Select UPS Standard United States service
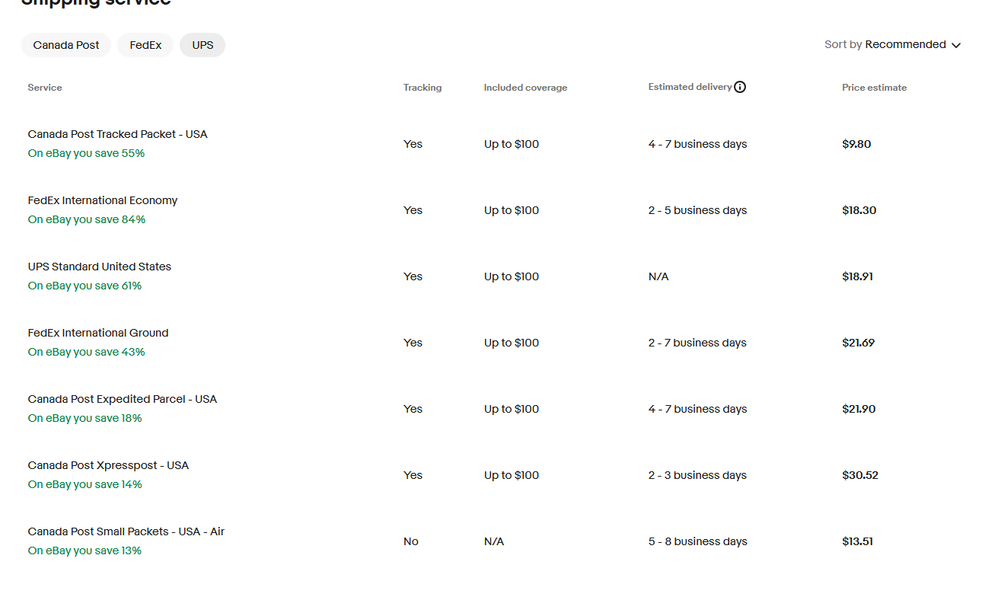Viewport: 998px width, 594px height. click(100, 267)
